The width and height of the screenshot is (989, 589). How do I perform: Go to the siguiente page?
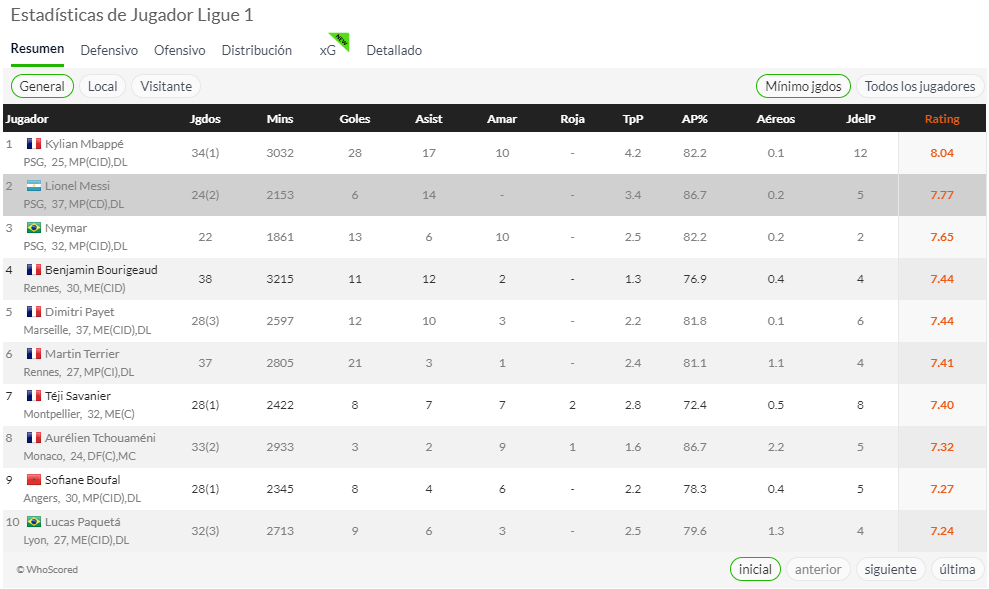tap(890, 569)
